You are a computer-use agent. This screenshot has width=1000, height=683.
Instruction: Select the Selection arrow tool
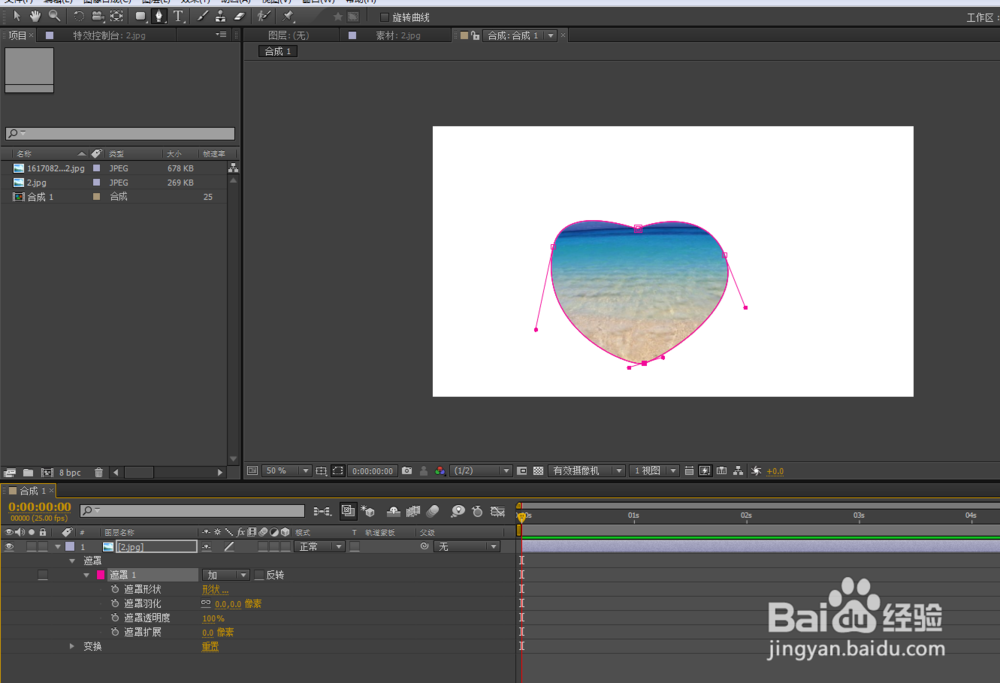[17, 16]
